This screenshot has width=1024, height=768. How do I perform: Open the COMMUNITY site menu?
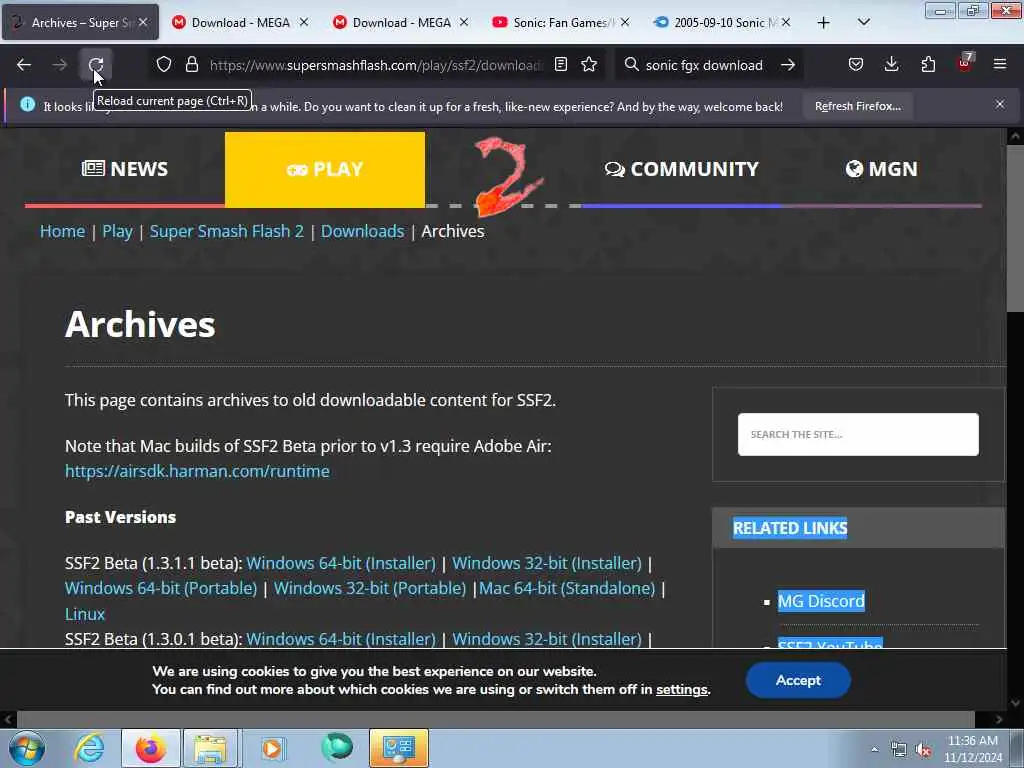(681, 169)
